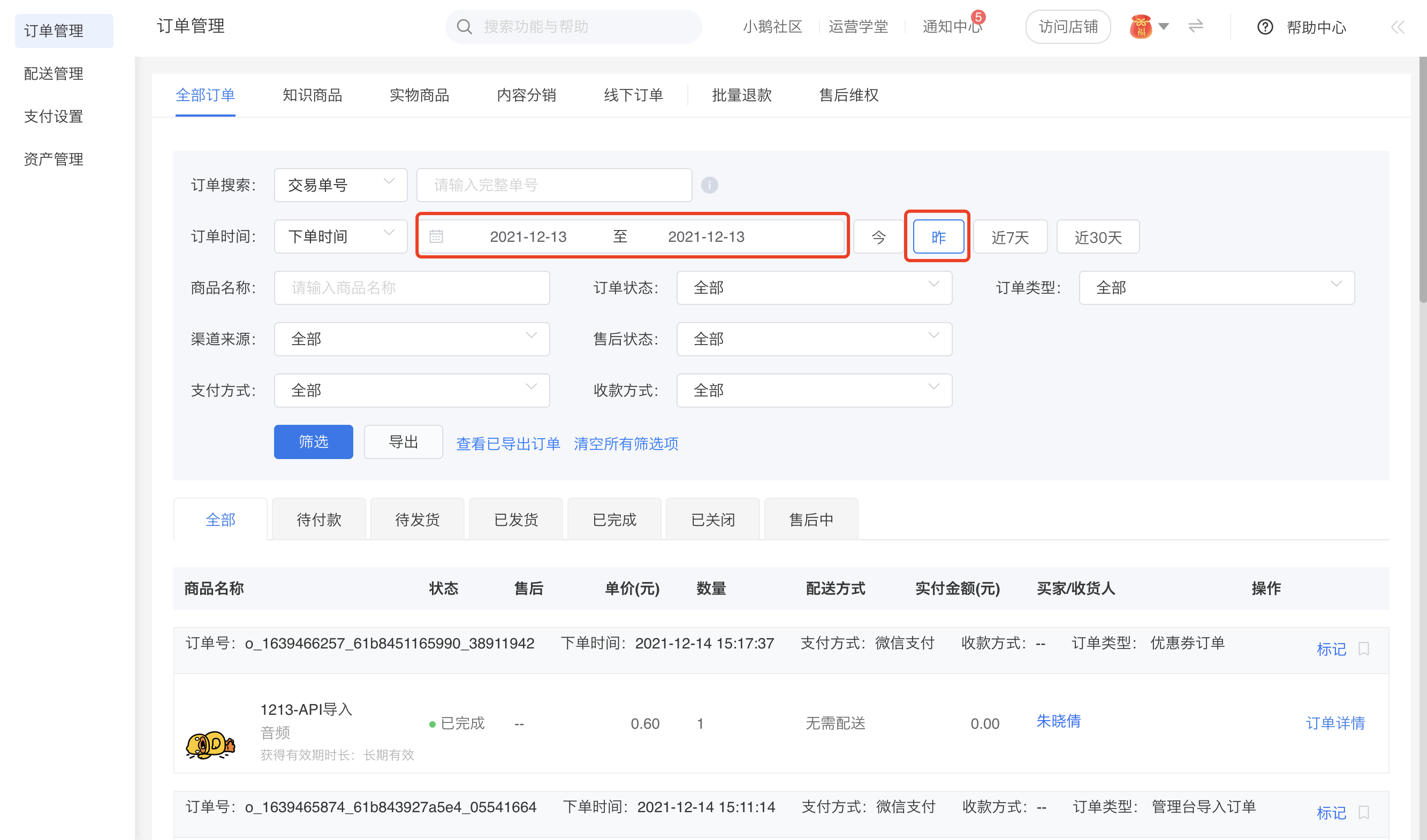Open notification center with badge 5
The width and height of the screenshot is (1427, 840).
[952, 27]
